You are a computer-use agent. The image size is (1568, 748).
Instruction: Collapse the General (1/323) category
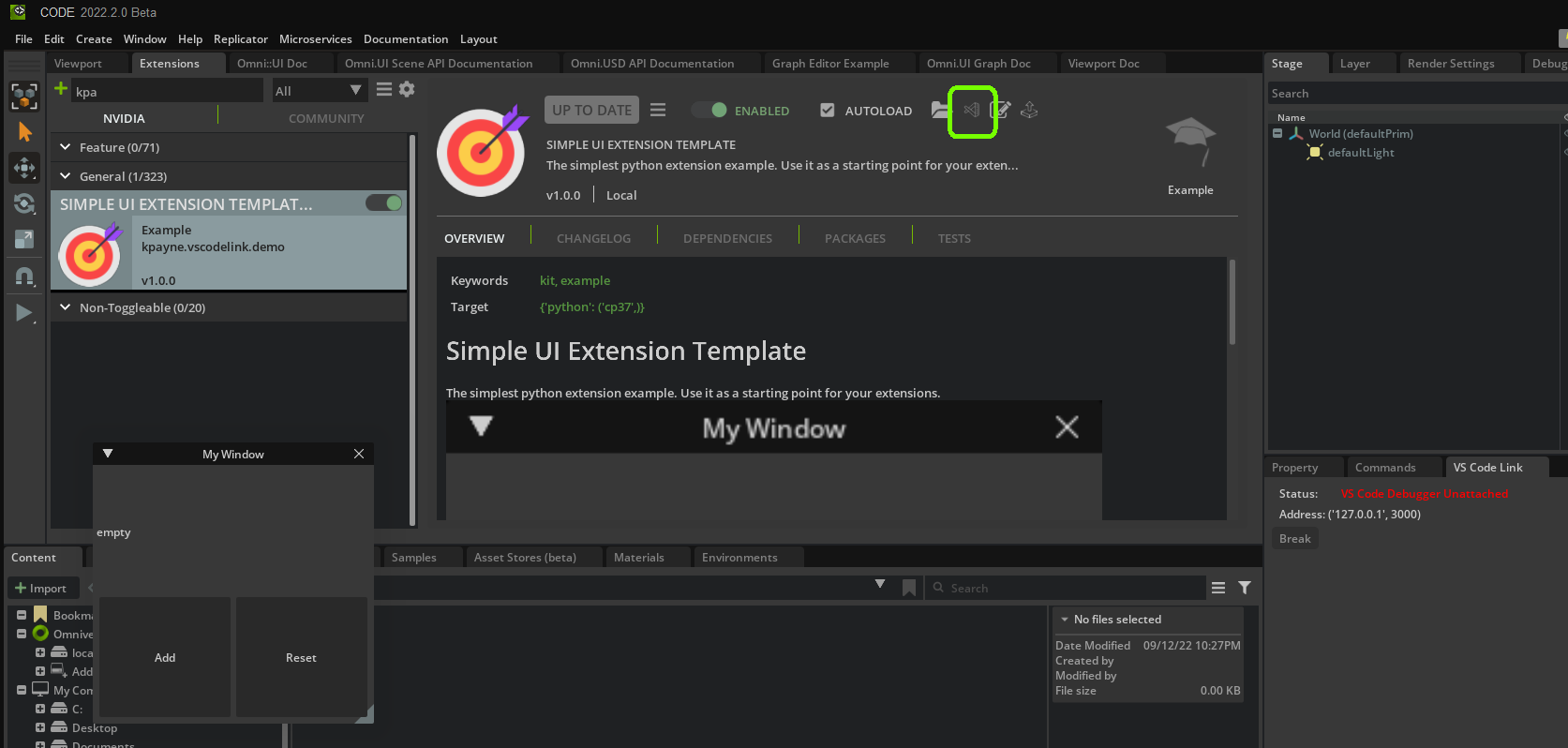pyautogui.click(x=66, y=176)
